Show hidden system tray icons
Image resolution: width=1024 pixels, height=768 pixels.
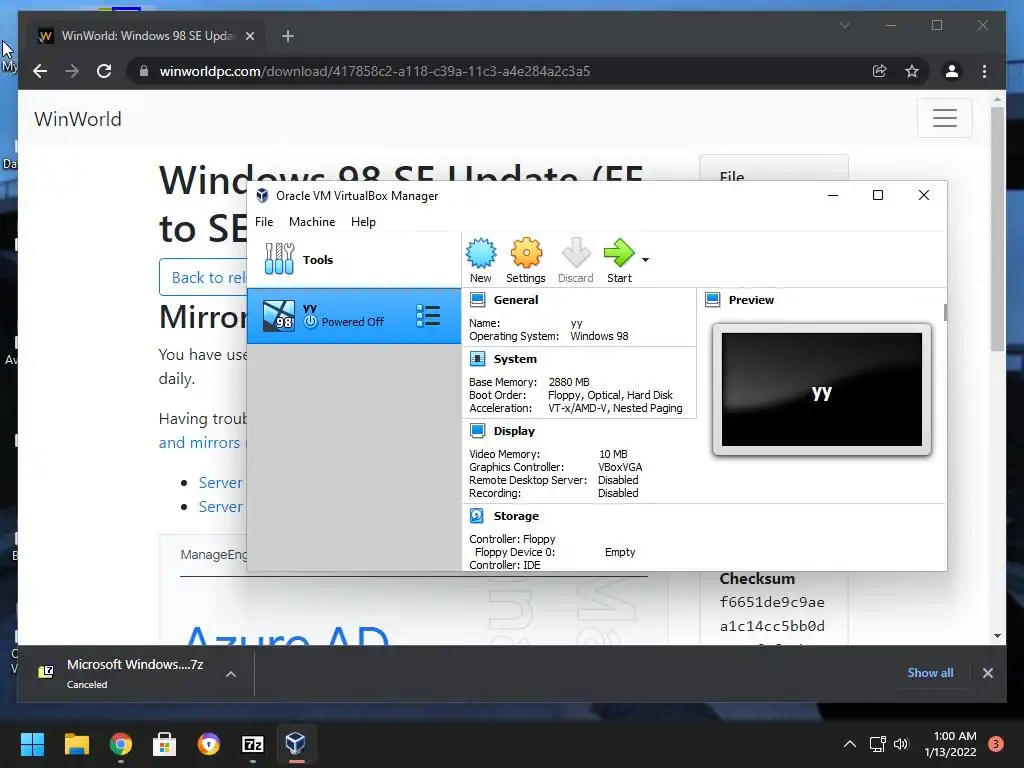pyautogui.click(x=850, y=744)
